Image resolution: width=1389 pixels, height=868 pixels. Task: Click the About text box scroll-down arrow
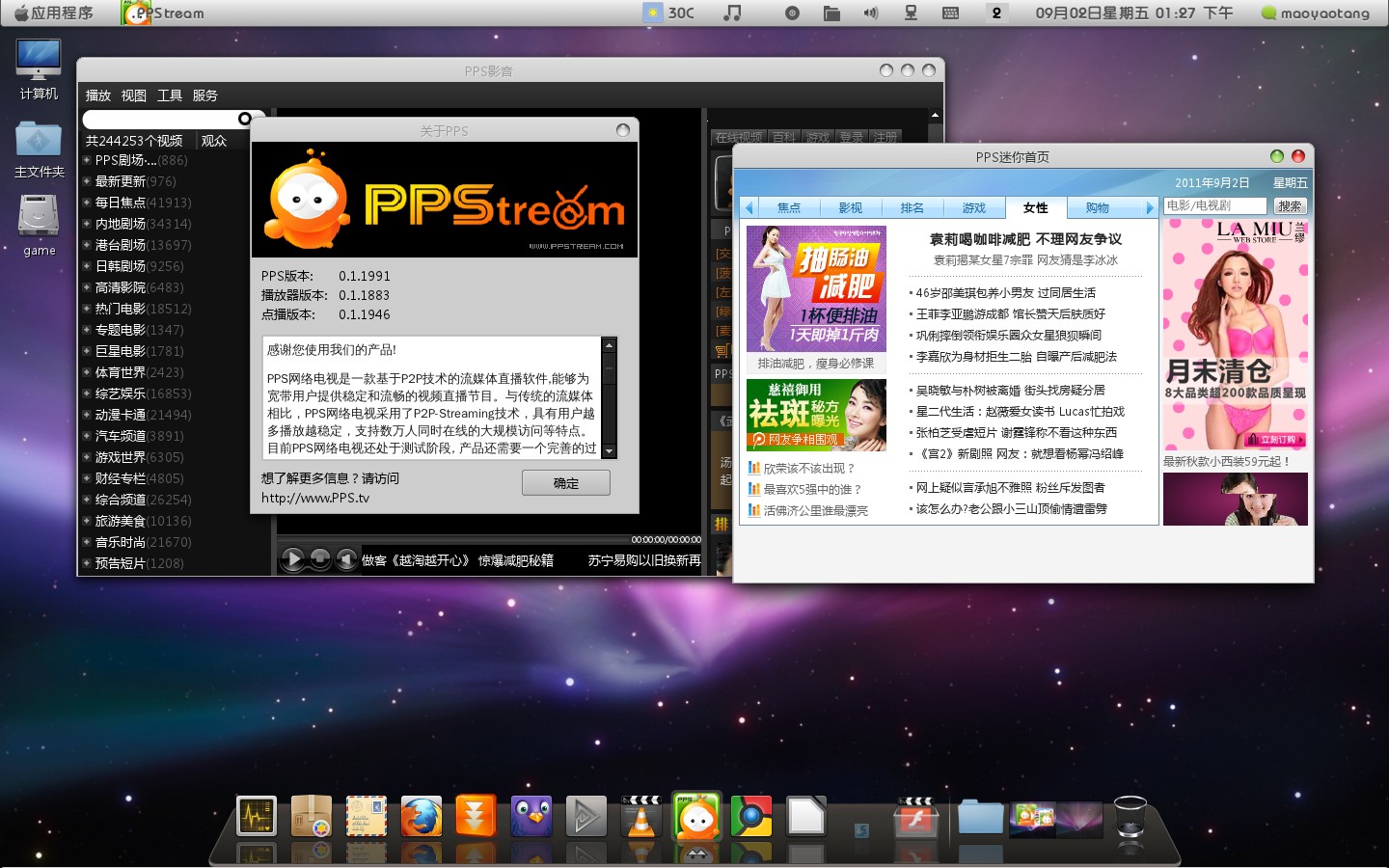coord(609,450)
